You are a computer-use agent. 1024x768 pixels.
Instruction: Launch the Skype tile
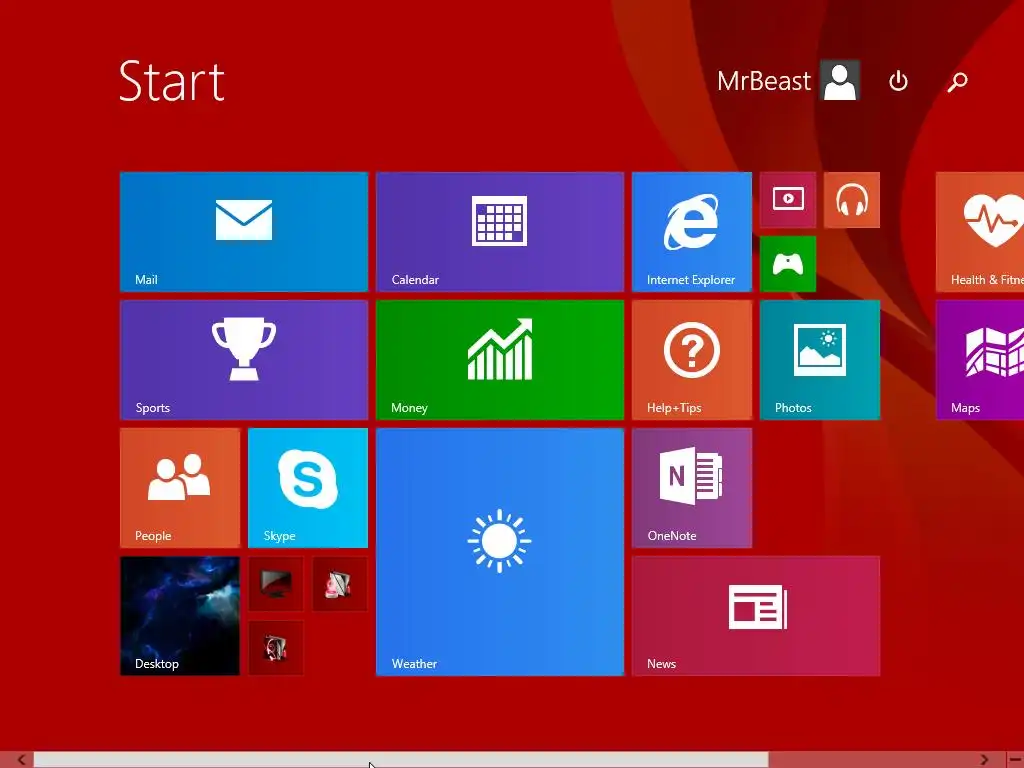click(308, 488)
